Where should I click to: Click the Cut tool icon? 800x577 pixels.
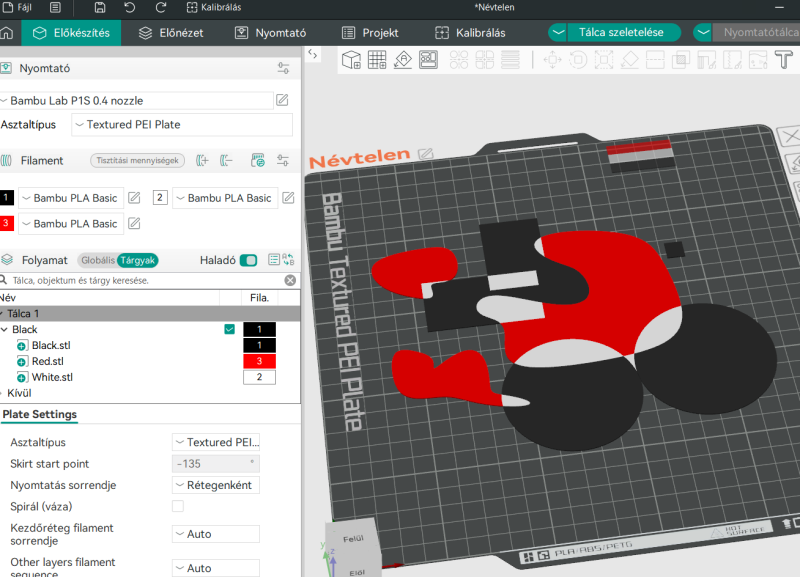coord(655,60)
